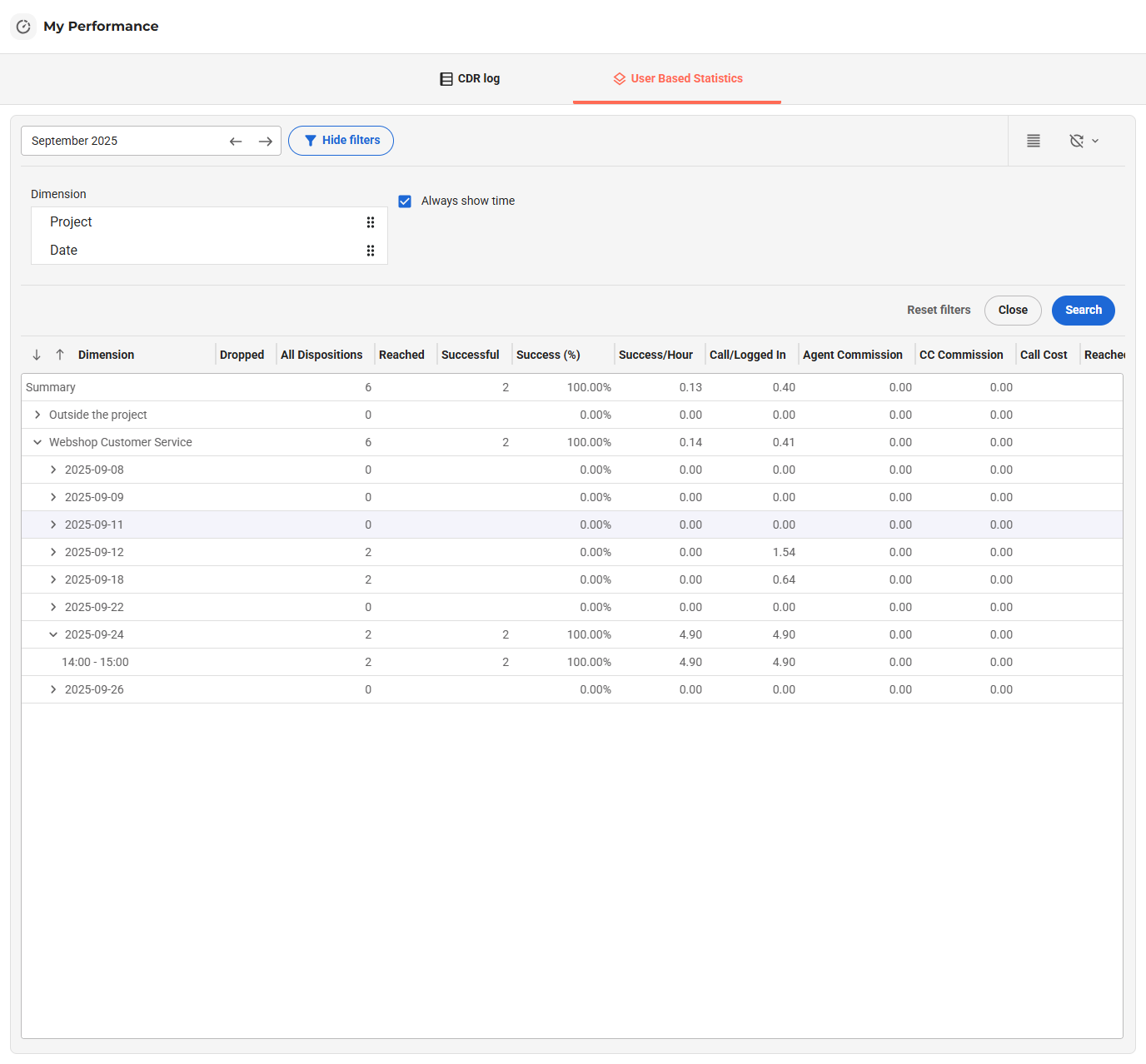Screen dimensions: 1146x1064
Task: Uncheck the Always show time checkbox
Action: (405, 201)
